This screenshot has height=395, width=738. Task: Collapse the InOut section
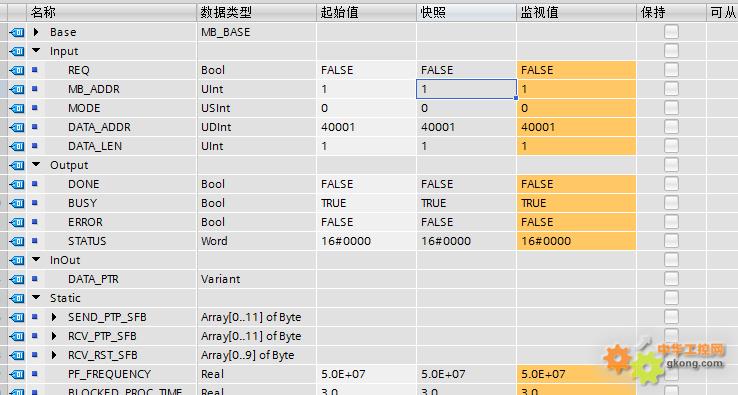click(x=36, y=259)
